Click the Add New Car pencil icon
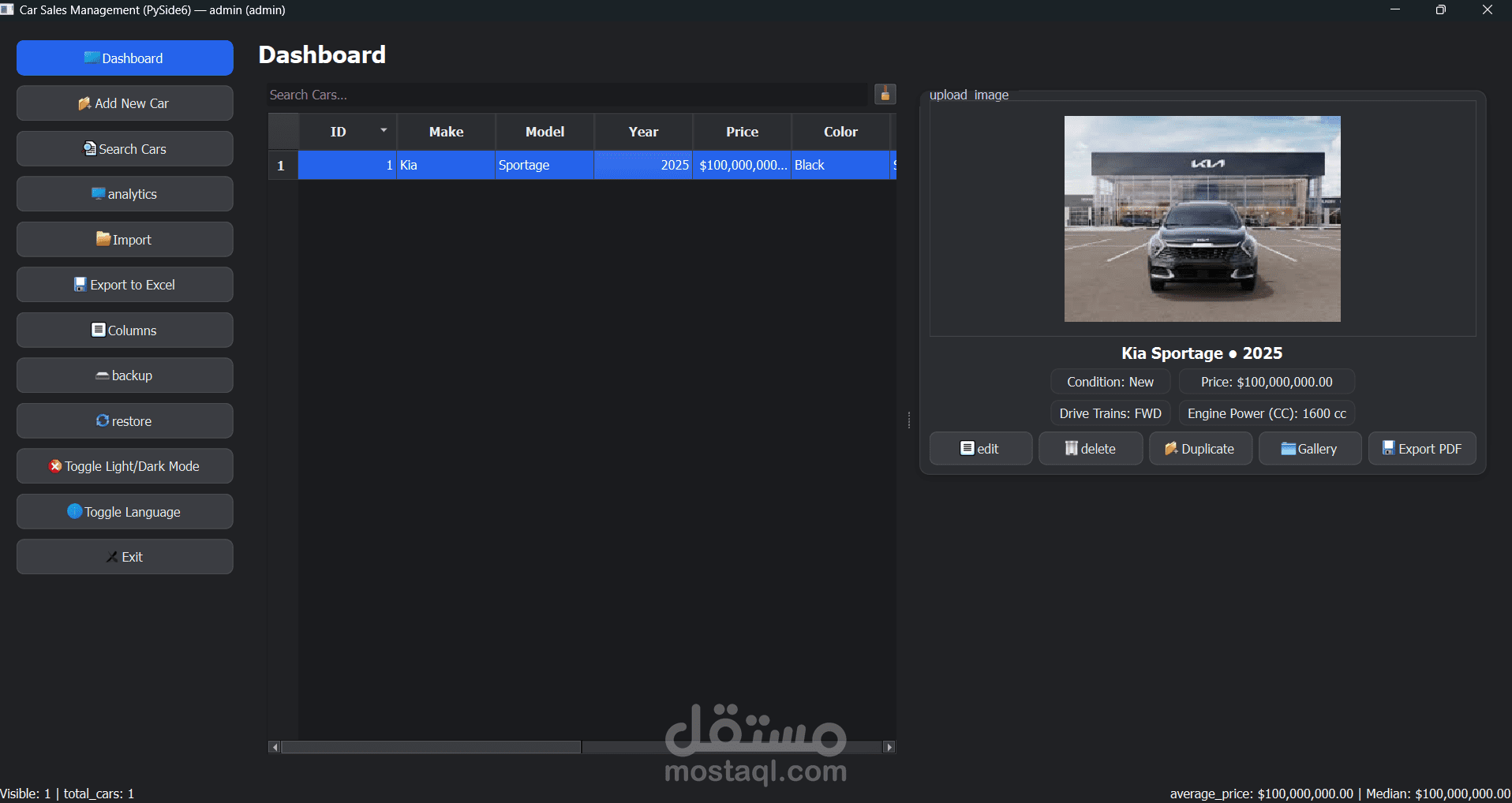This screenshot has width=1512, height=803. pyautogui.click(x=84, y=103)
